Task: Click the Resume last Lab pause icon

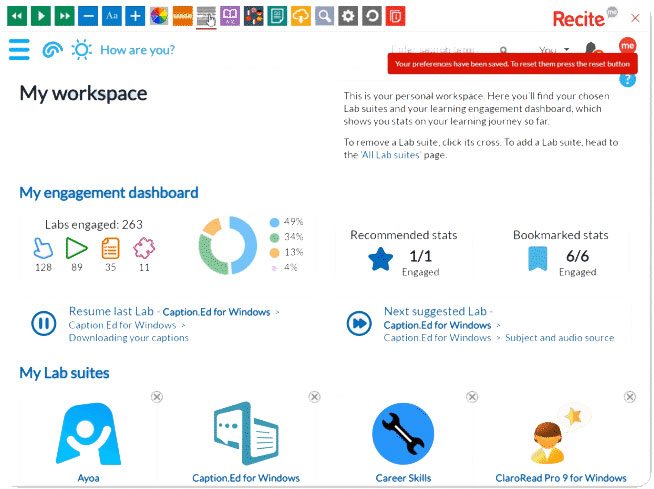Action: (x=44, y=323)
